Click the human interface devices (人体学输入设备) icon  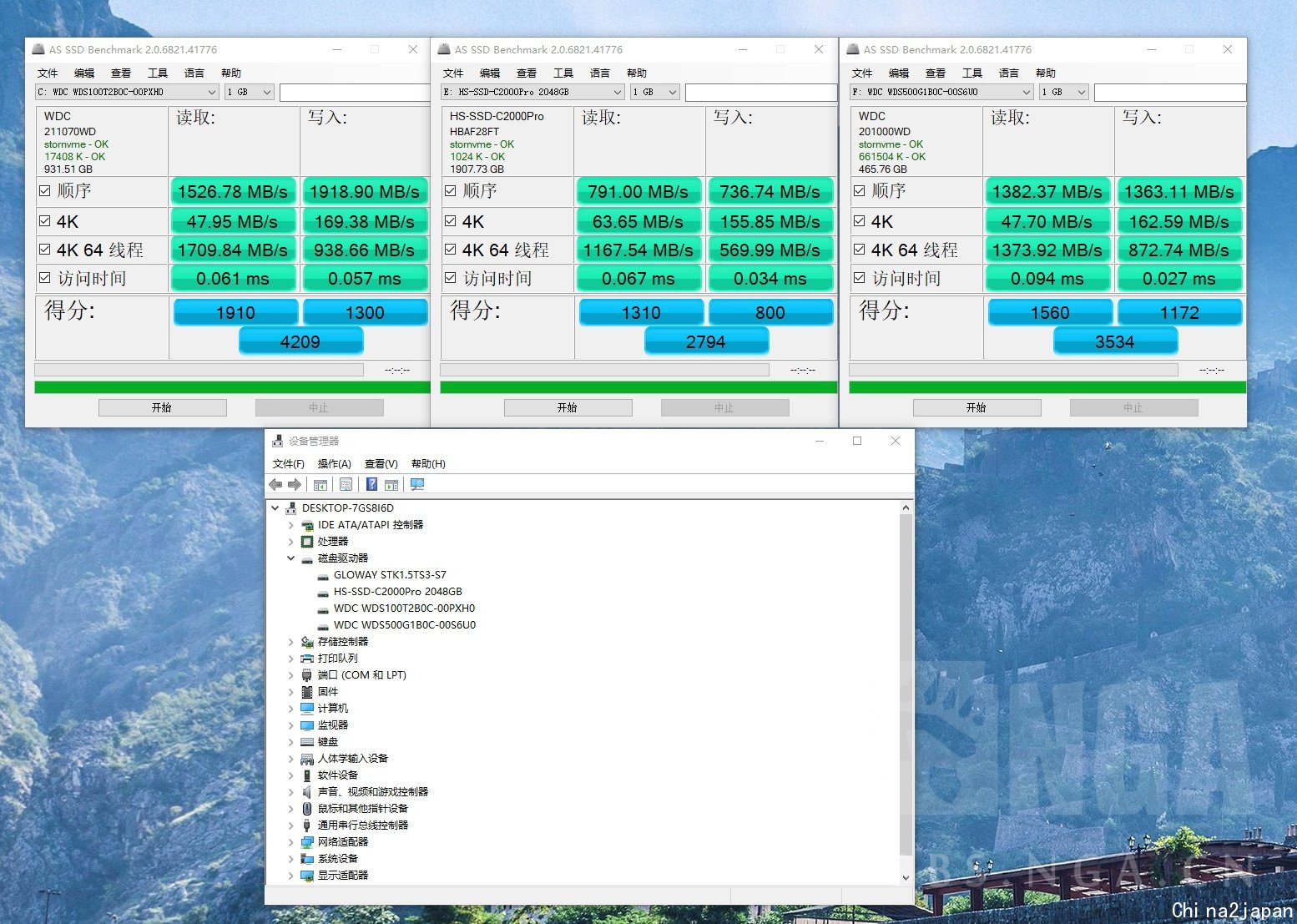click(307, 759)
